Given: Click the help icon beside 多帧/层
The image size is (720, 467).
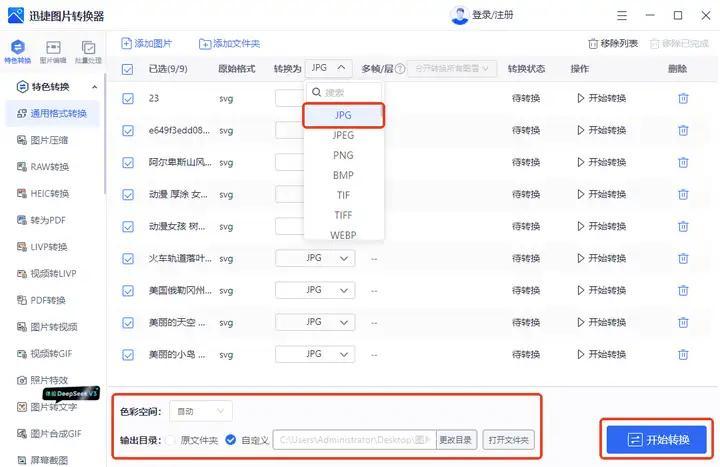Looking at the screenshot, I should [400, 69].
